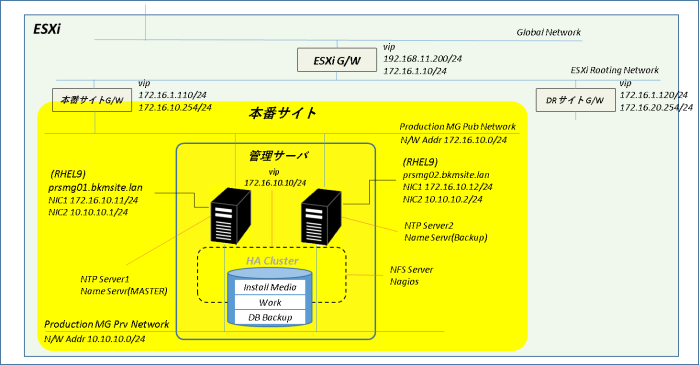Image resolution: width=700 pixels, height=365 pixels.
Task: Click the 本番サイト heading
Action: 283,113
